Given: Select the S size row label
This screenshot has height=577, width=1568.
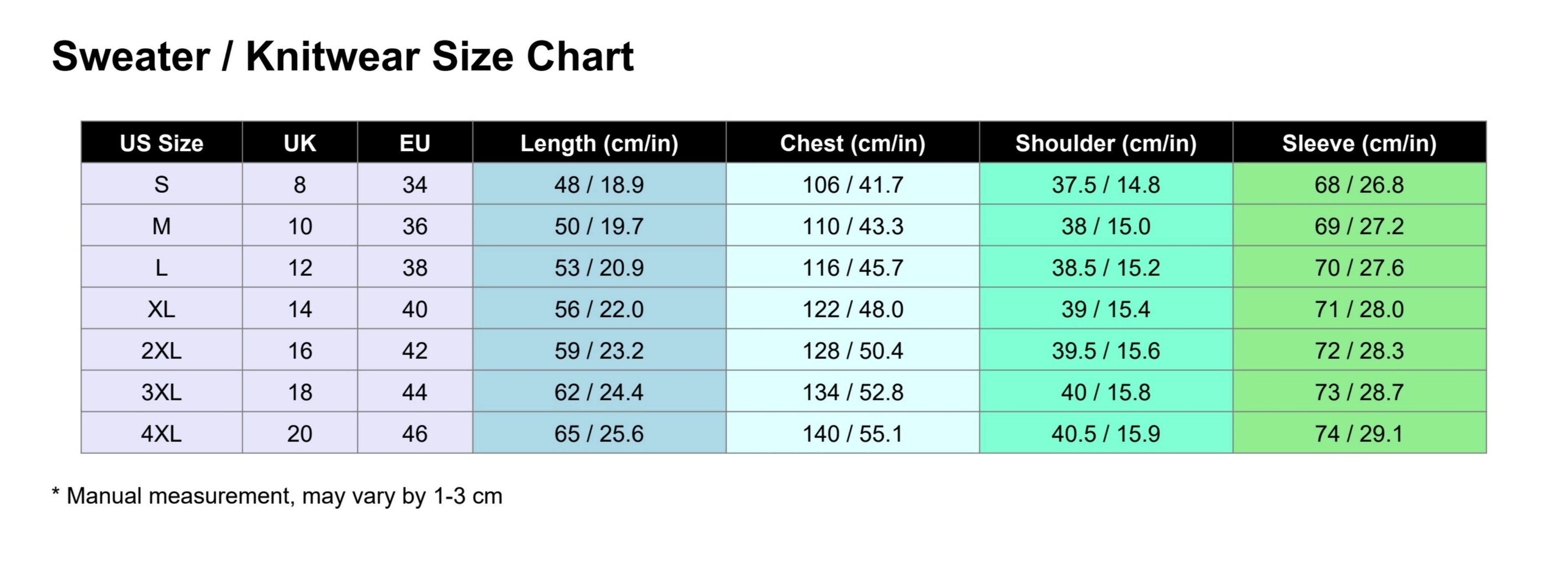Looking at the screenshot, I should tap(161, 185).
